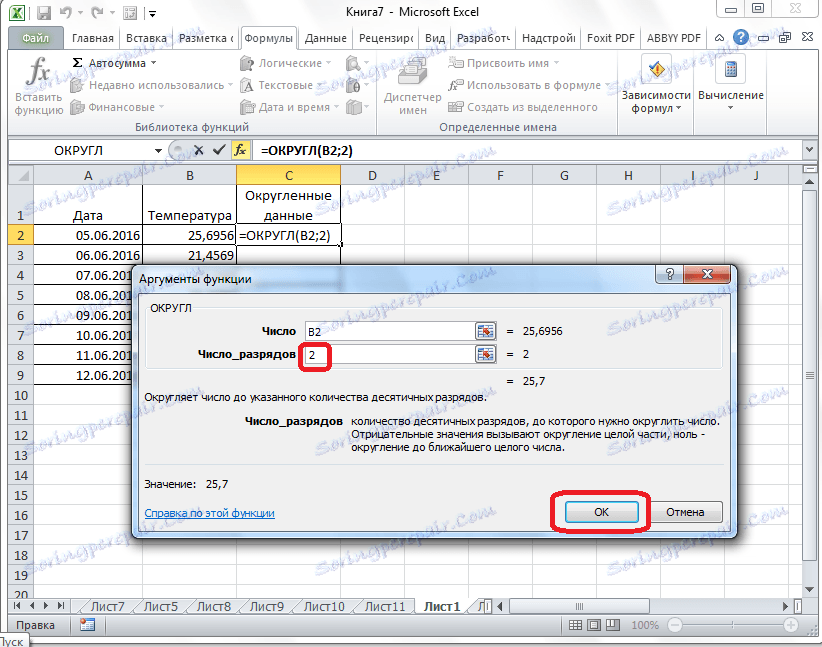Open the Calculation calculator icon

tap(730, 70)
